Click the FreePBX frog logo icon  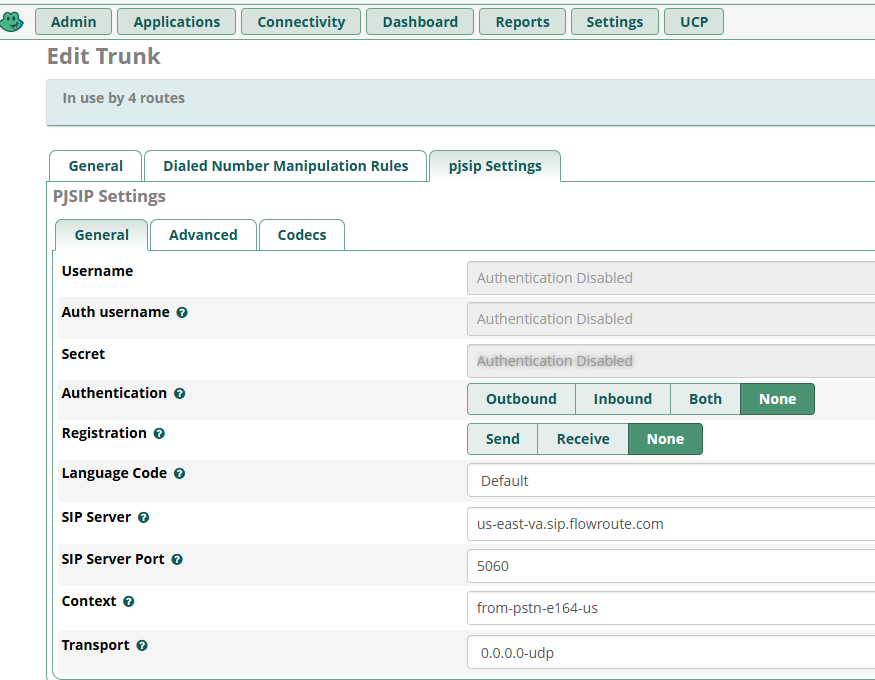pyautogui.click(x=12, y=21)
